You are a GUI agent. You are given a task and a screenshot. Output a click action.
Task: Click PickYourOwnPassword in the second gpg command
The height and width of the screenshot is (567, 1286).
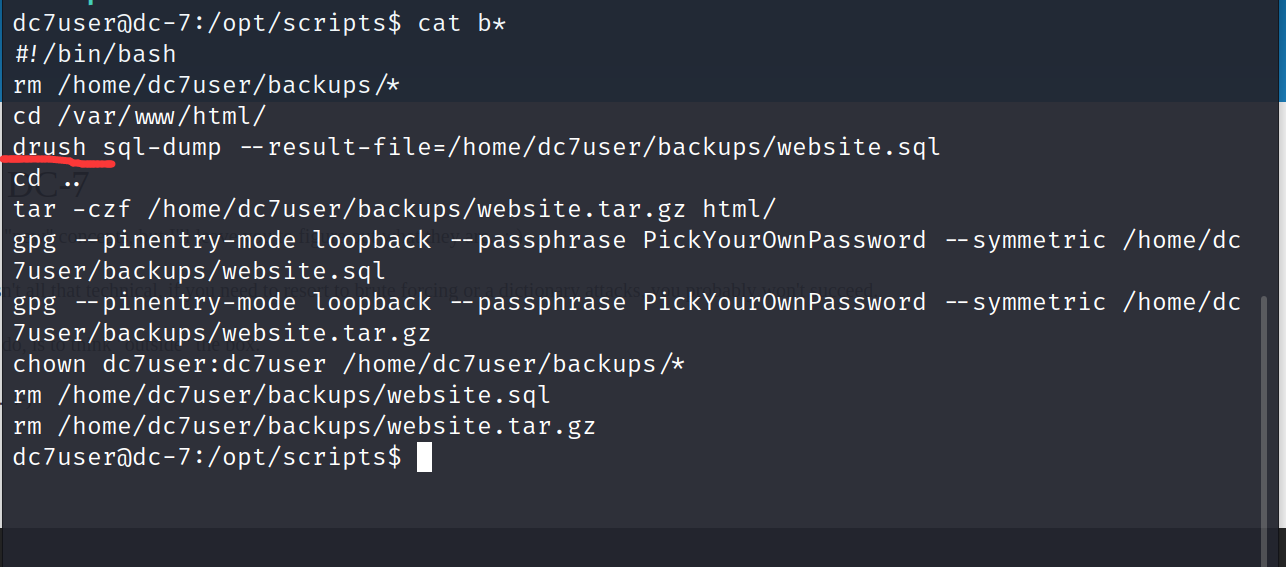[785, 303]
